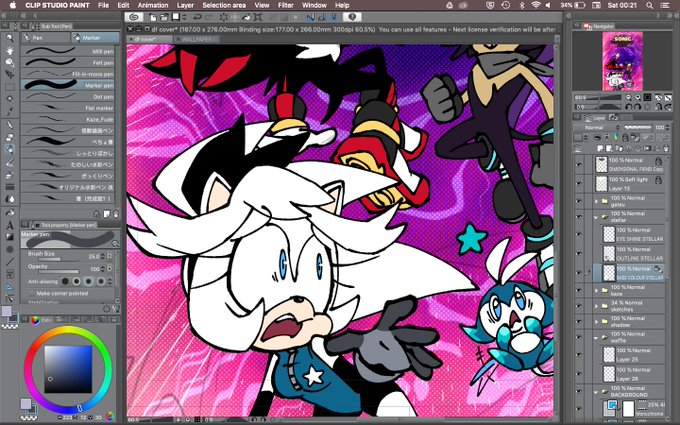Enable Make corner pointed checkbox
Image resolution: width=680 pixels, height=425 pixels.
30,294
